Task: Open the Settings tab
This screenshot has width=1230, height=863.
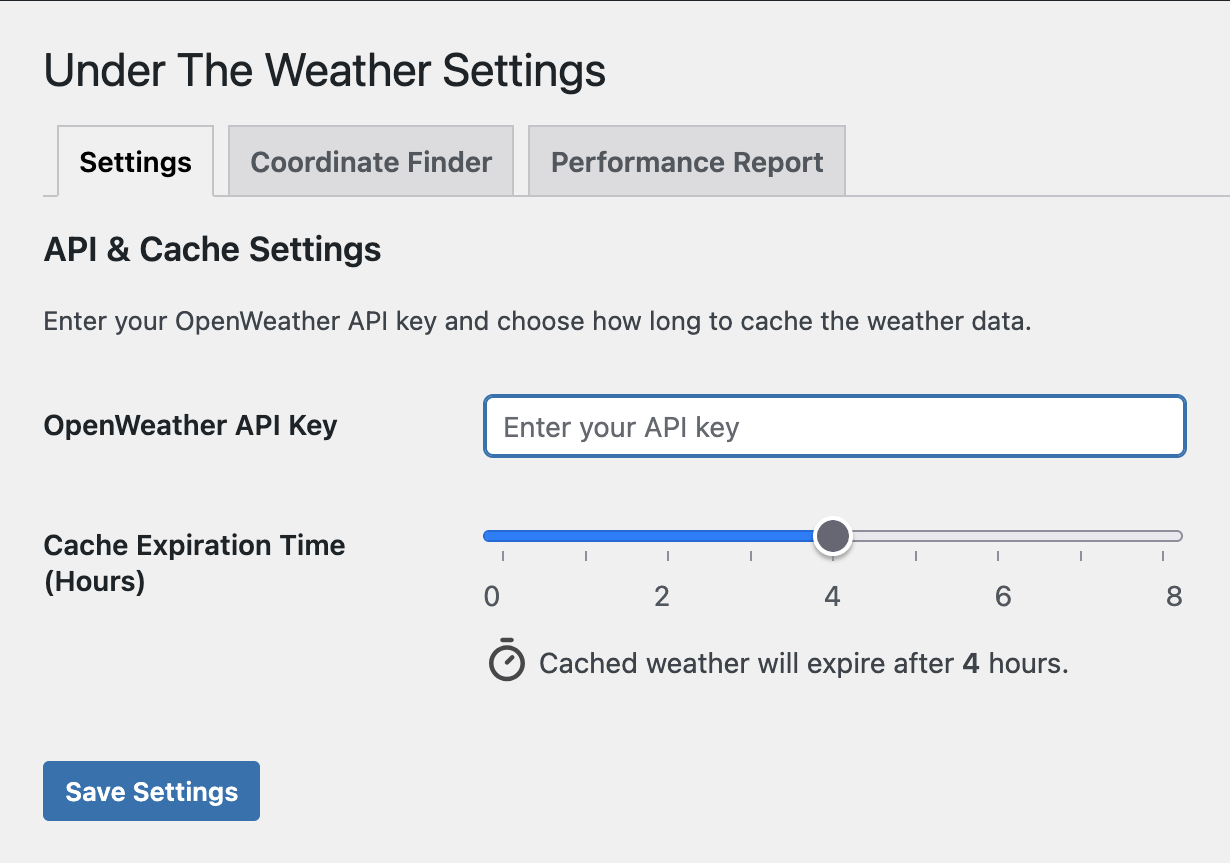Action: click(x=135, y=162)
